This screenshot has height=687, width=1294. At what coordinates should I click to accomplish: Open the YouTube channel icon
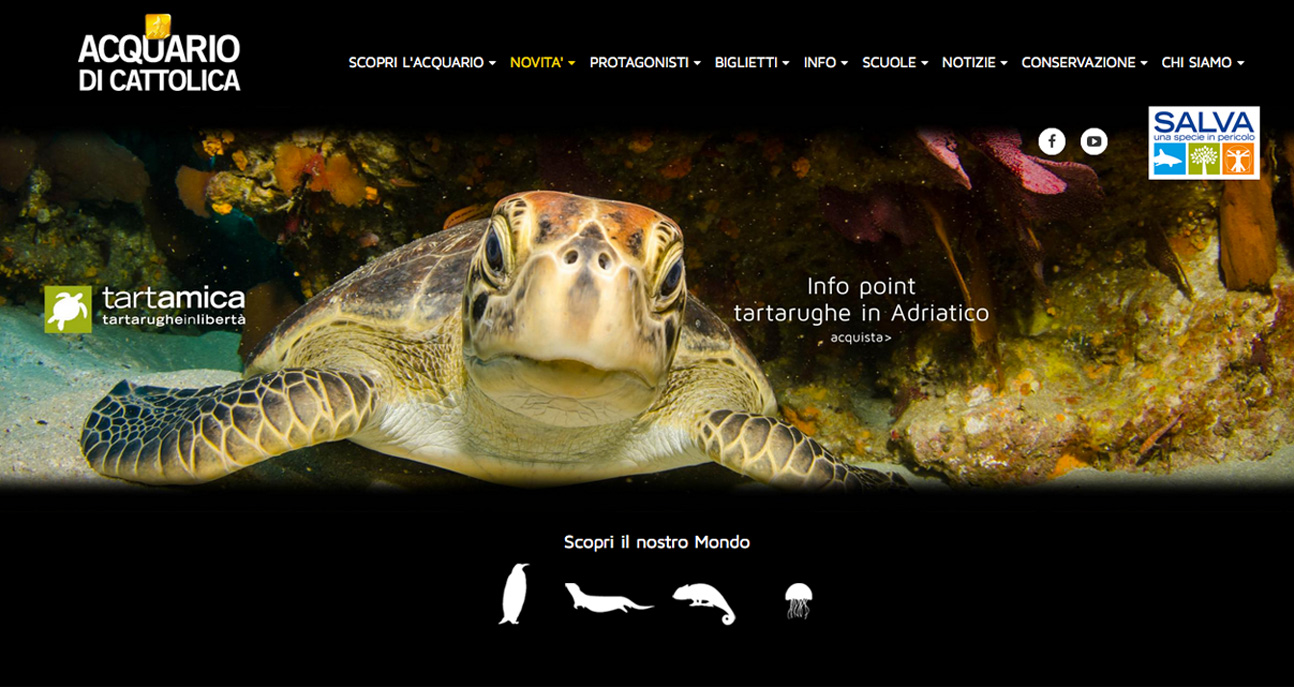(x=1094, y=142)
